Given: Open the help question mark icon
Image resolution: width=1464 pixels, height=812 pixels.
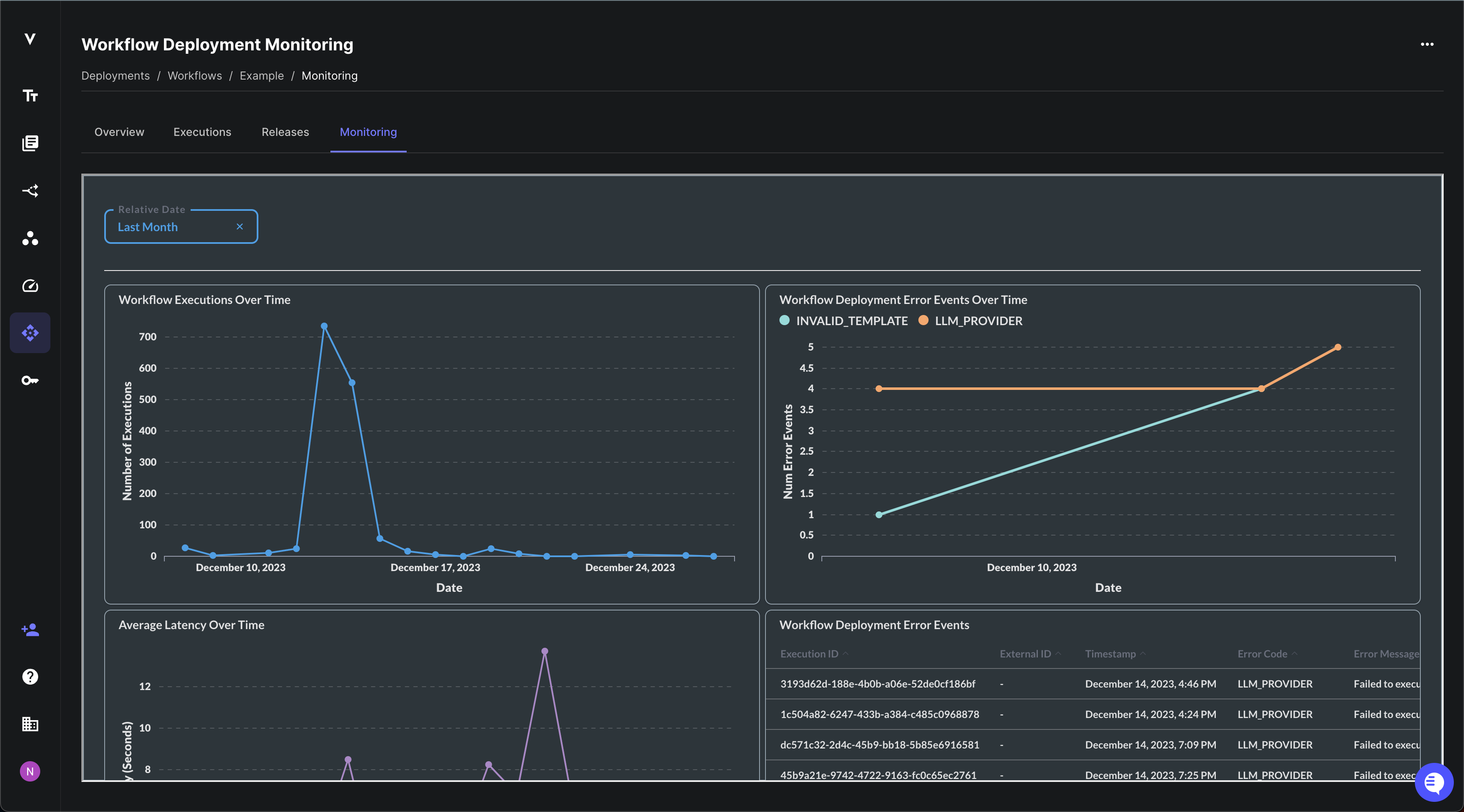Looking at the screenshot, I should click(x=30, y=677).
